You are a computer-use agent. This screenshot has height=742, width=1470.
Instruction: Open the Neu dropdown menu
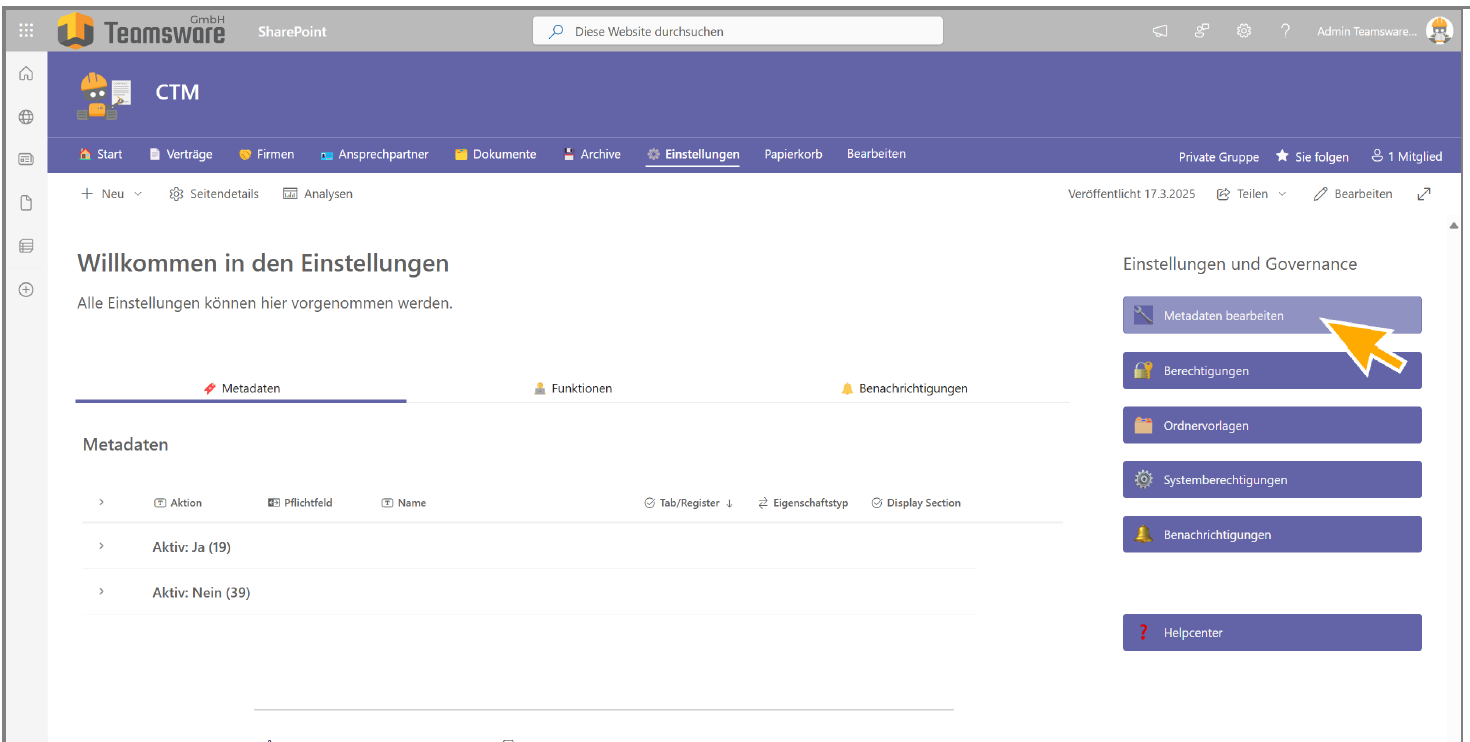(112, 194)
